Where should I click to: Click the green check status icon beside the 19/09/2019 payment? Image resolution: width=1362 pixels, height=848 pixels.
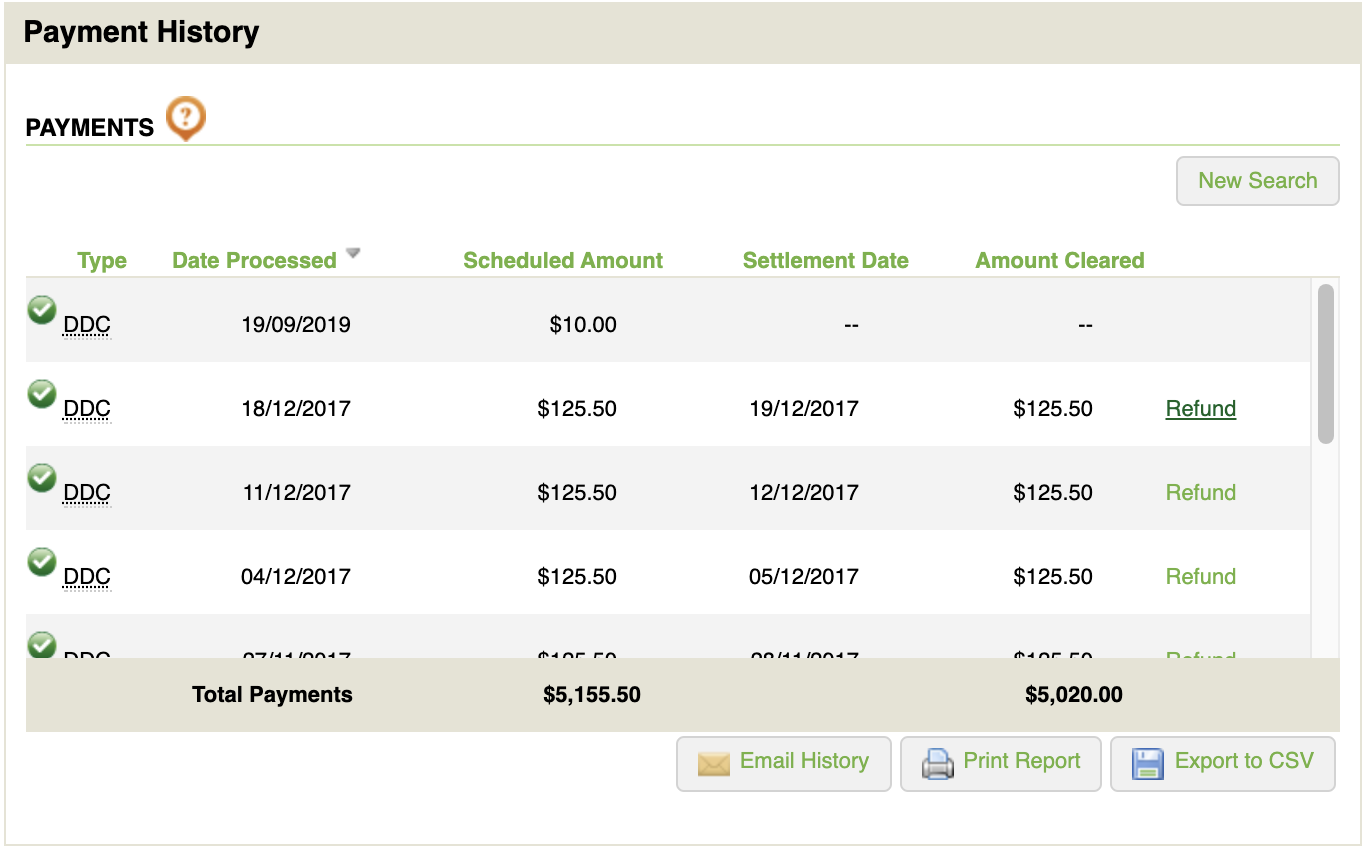click(x=41, y=311)
